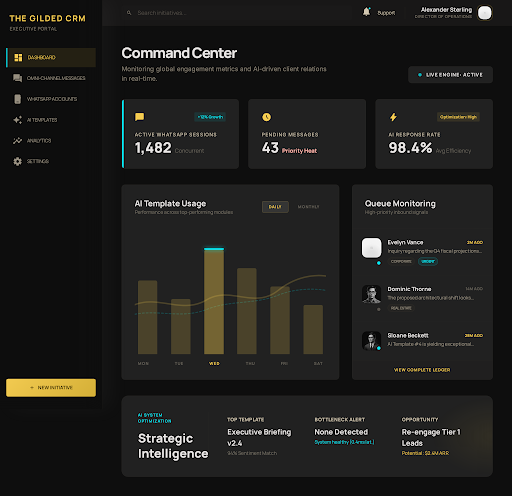
Task: Click the +12% Growth badge
Action: pos(210,117)
